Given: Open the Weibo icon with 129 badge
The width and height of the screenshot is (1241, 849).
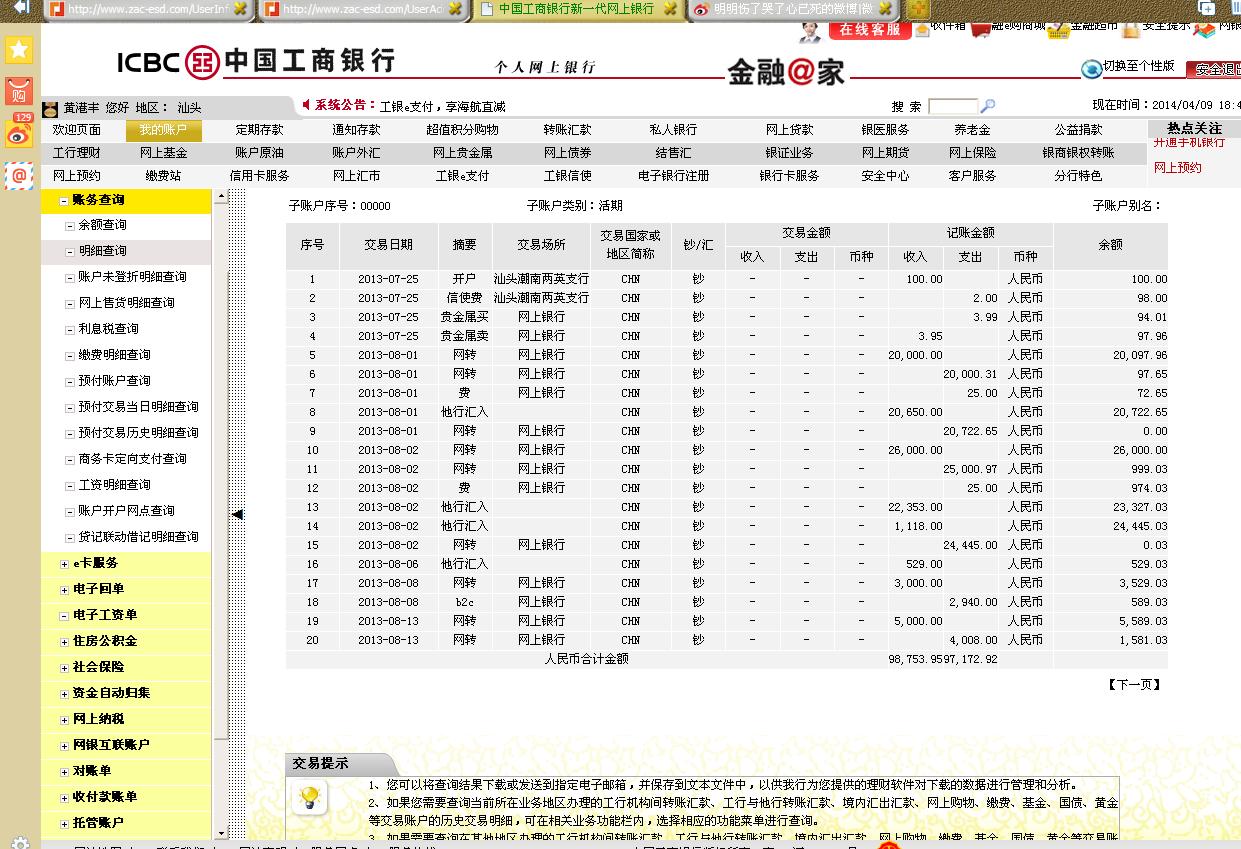Looking at the screenshot, I should tap(19, 133).
